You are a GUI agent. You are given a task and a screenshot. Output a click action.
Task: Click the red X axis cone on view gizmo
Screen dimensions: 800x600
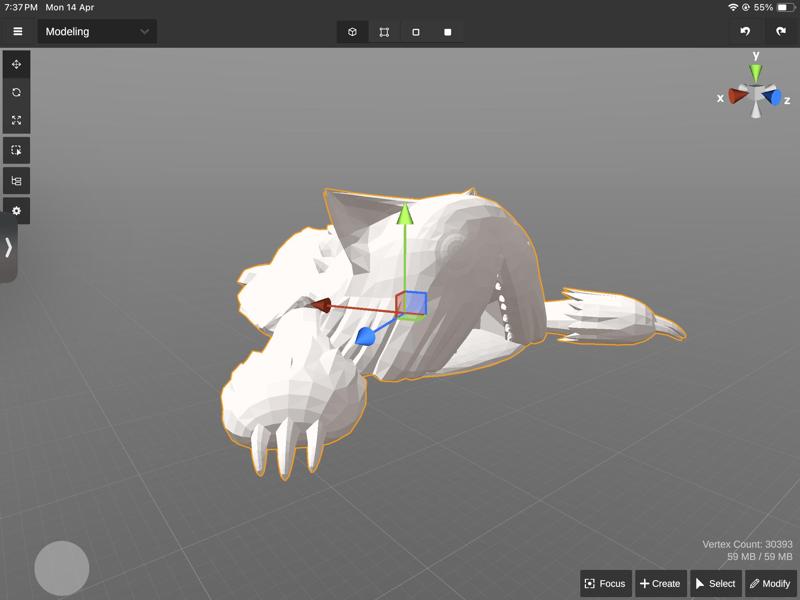click(x=737, y=95)
